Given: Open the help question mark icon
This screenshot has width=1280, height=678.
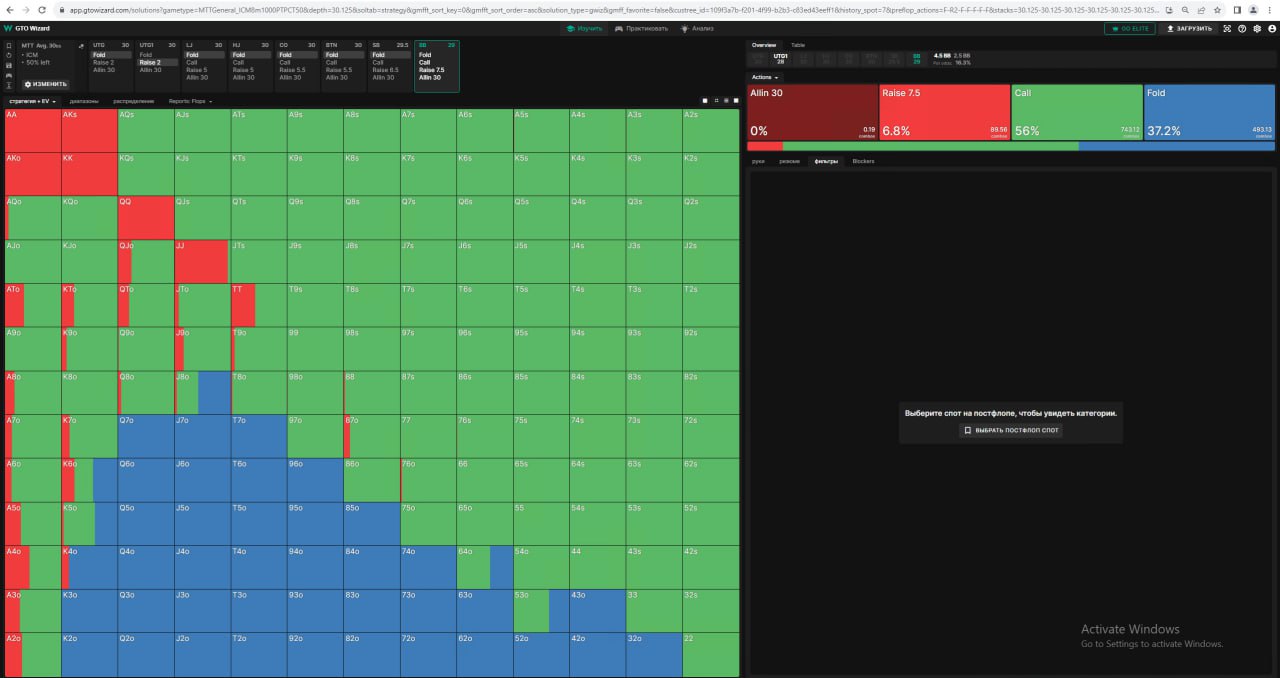Looking at the screenshot, I should (x=1242, y=28).
